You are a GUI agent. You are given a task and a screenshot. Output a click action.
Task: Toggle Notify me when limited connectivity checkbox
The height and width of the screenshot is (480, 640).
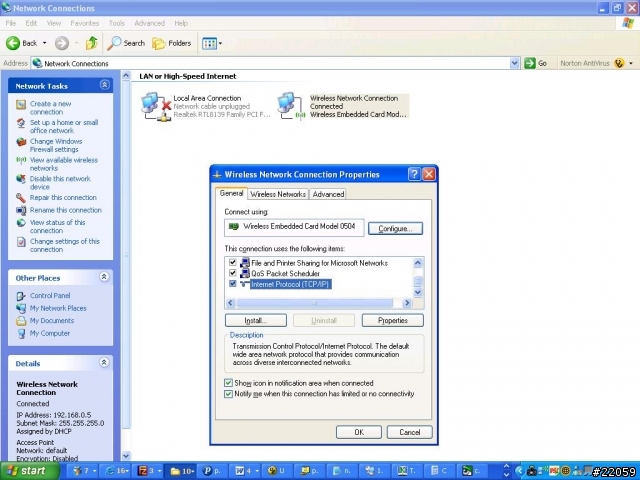(x=229, y=394)
